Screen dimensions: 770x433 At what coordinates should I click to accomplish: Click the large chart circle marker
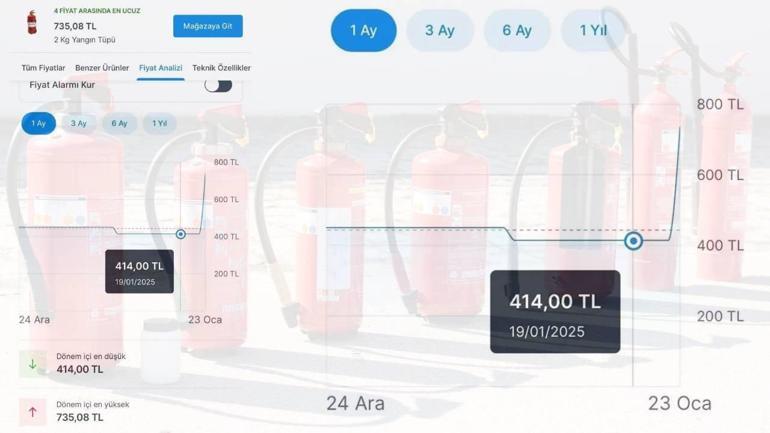(x=633, y=241)
